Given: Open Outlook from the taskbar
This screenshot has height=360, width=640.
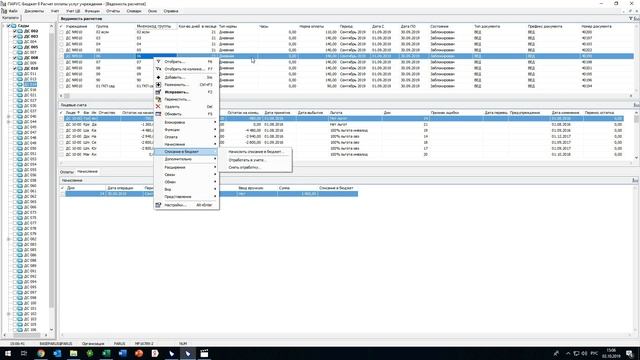Looking at the screenshot, I should (x=57, y=353).
